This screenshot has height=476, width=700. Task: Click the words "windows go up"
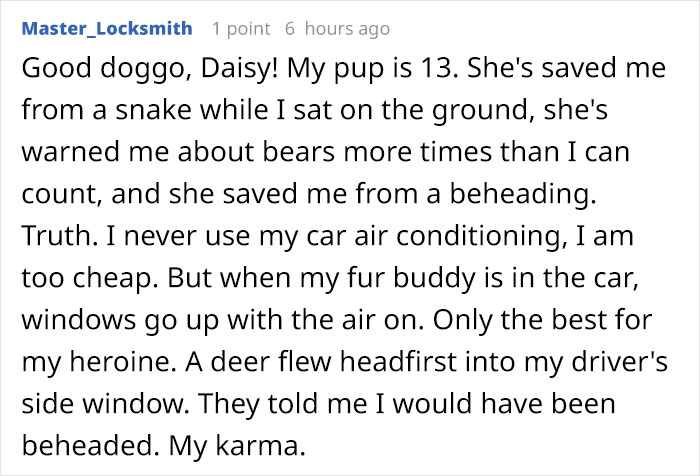(120, 320)
